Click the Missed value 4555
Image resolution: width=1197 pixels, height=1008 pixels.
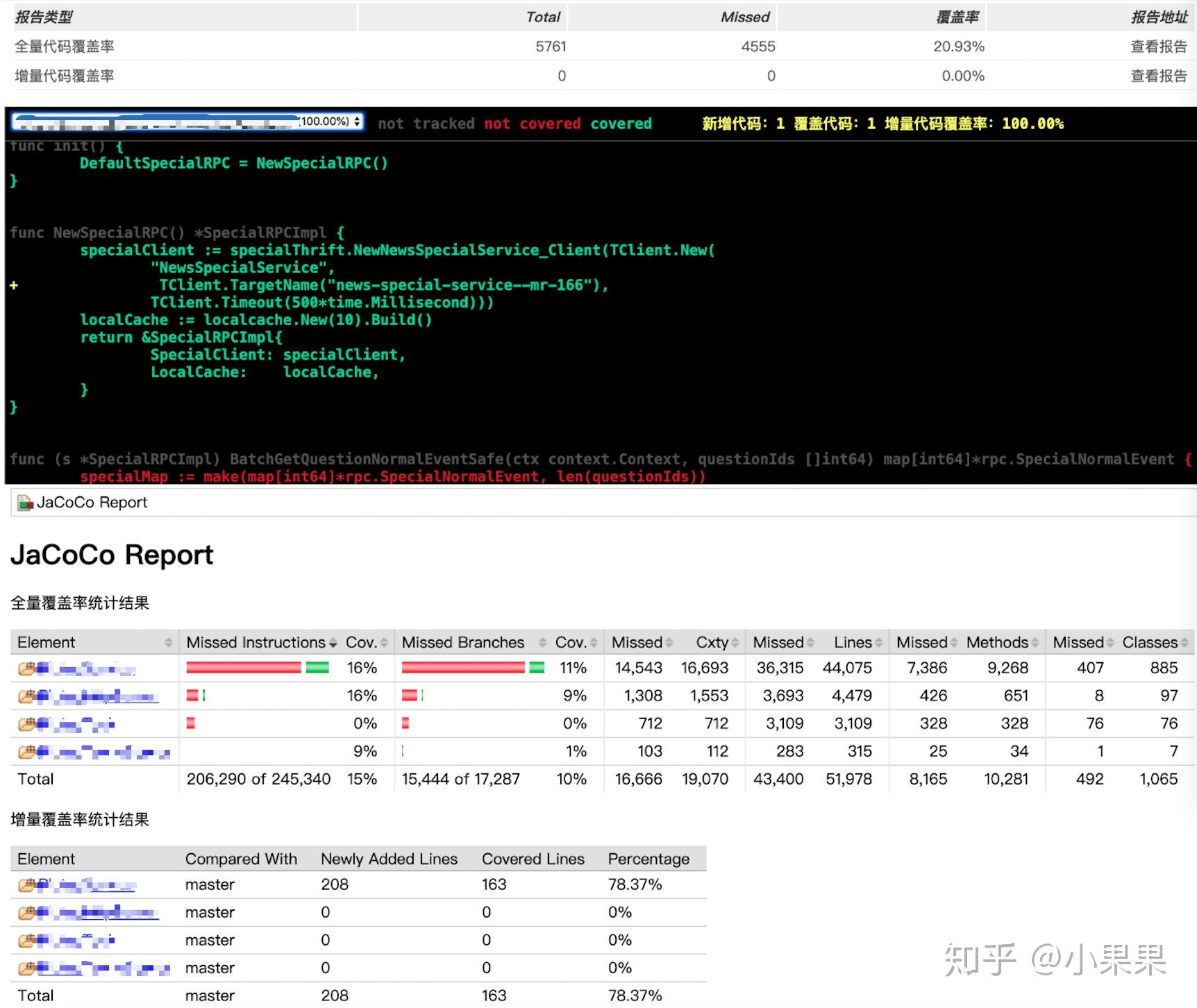click(x=758, y=47)
